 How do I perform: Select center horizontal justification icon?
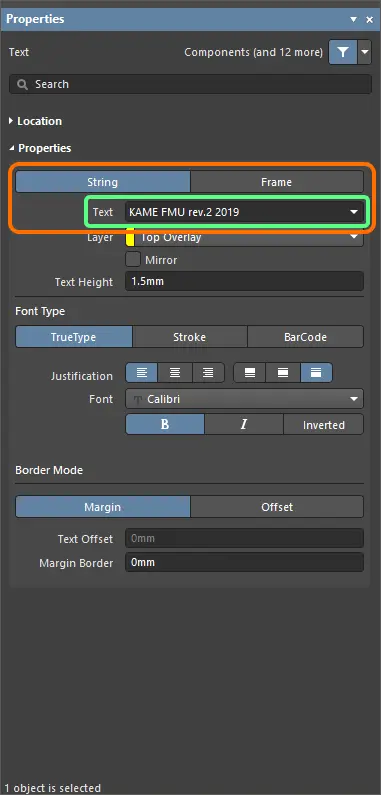pyautogui.click(x=175, y=373)
